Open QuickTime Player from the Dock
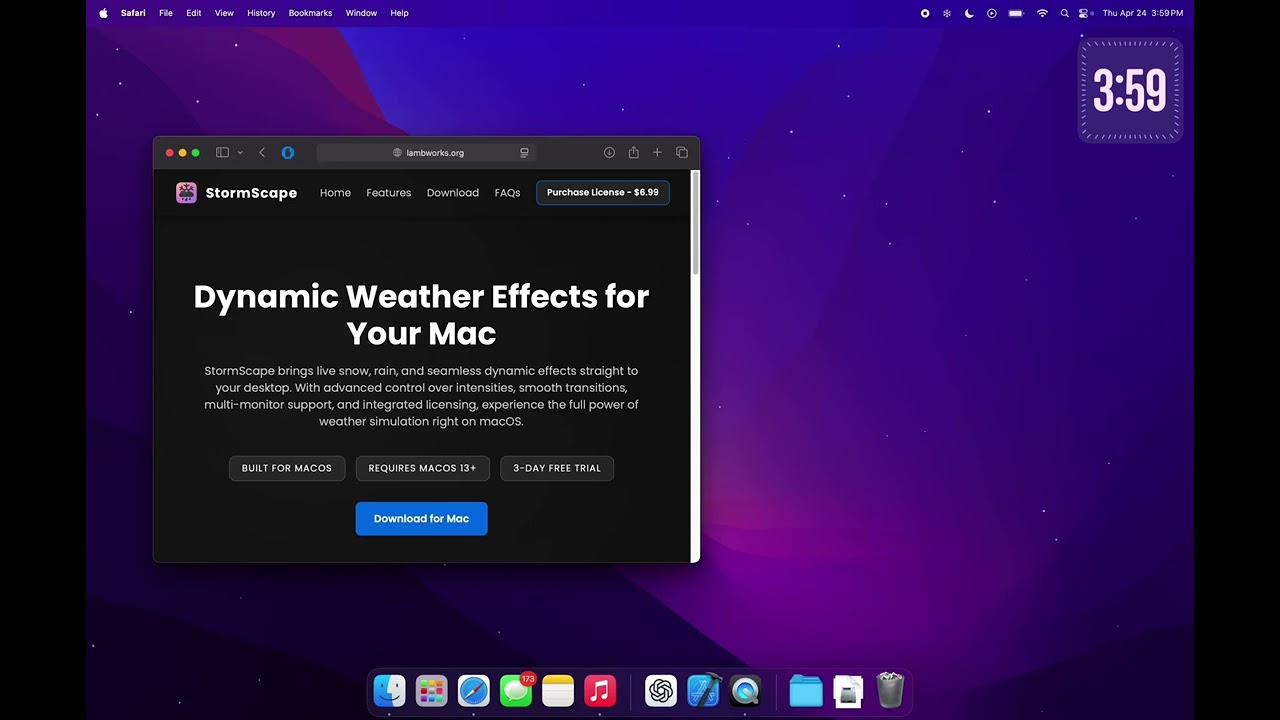This screenshot has height=720, width=1280. point(745,691)
